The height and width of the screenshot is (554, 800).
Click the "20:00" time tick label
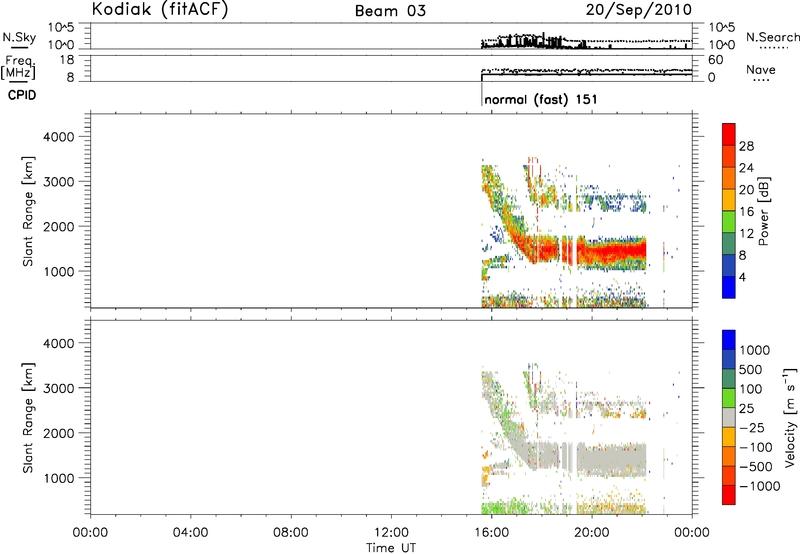pyautogui.click(x=592, y=533)
